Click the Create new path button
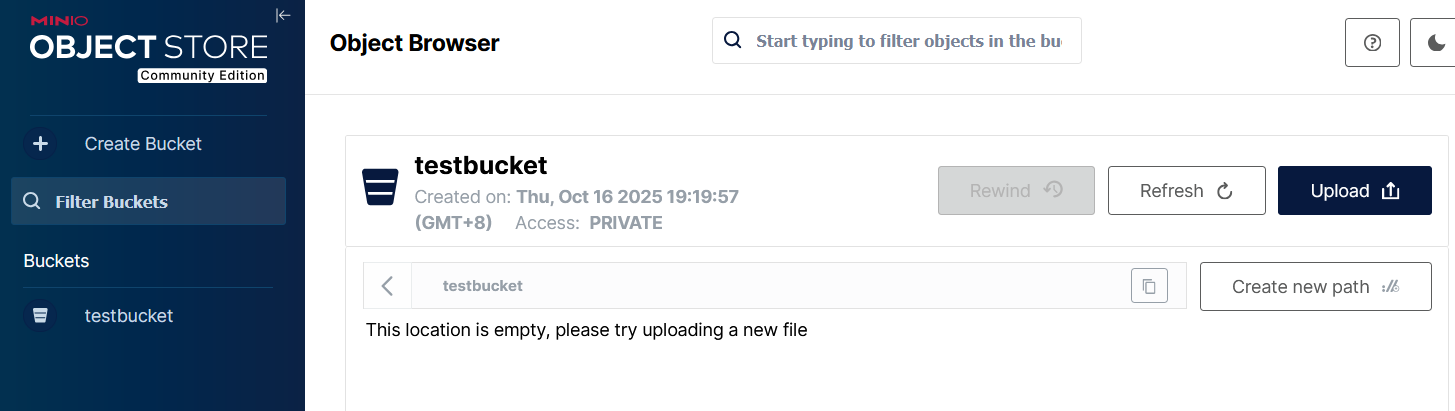Screen dimensions: 1455x411 (x=1315, y=287)
